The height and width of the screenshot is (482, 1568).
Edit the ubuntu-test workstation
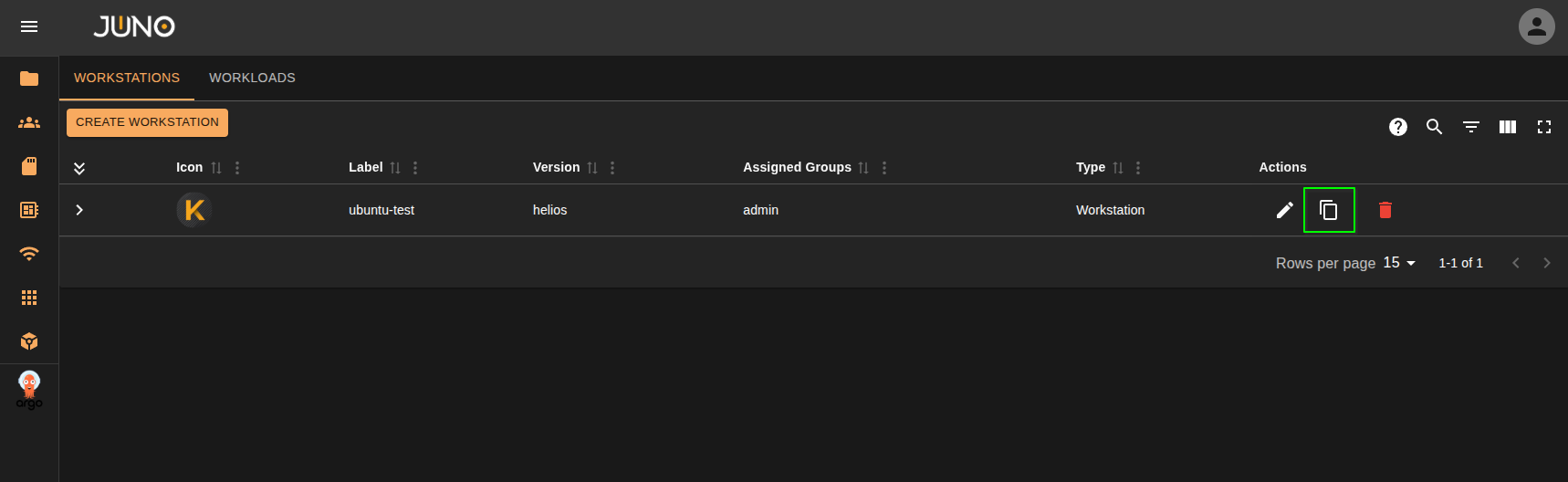click(x=1284, y=210)
